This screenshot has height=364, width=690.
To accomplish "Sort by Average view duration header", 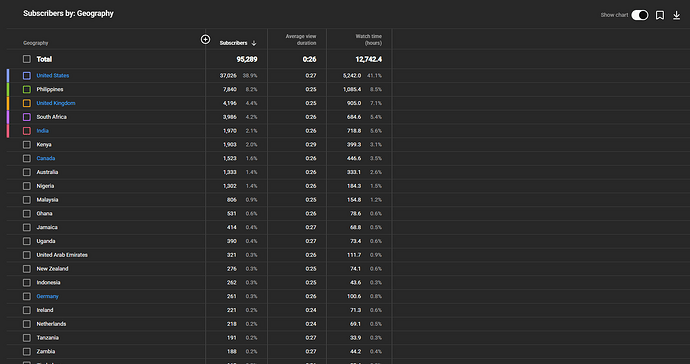I will 301,40.
